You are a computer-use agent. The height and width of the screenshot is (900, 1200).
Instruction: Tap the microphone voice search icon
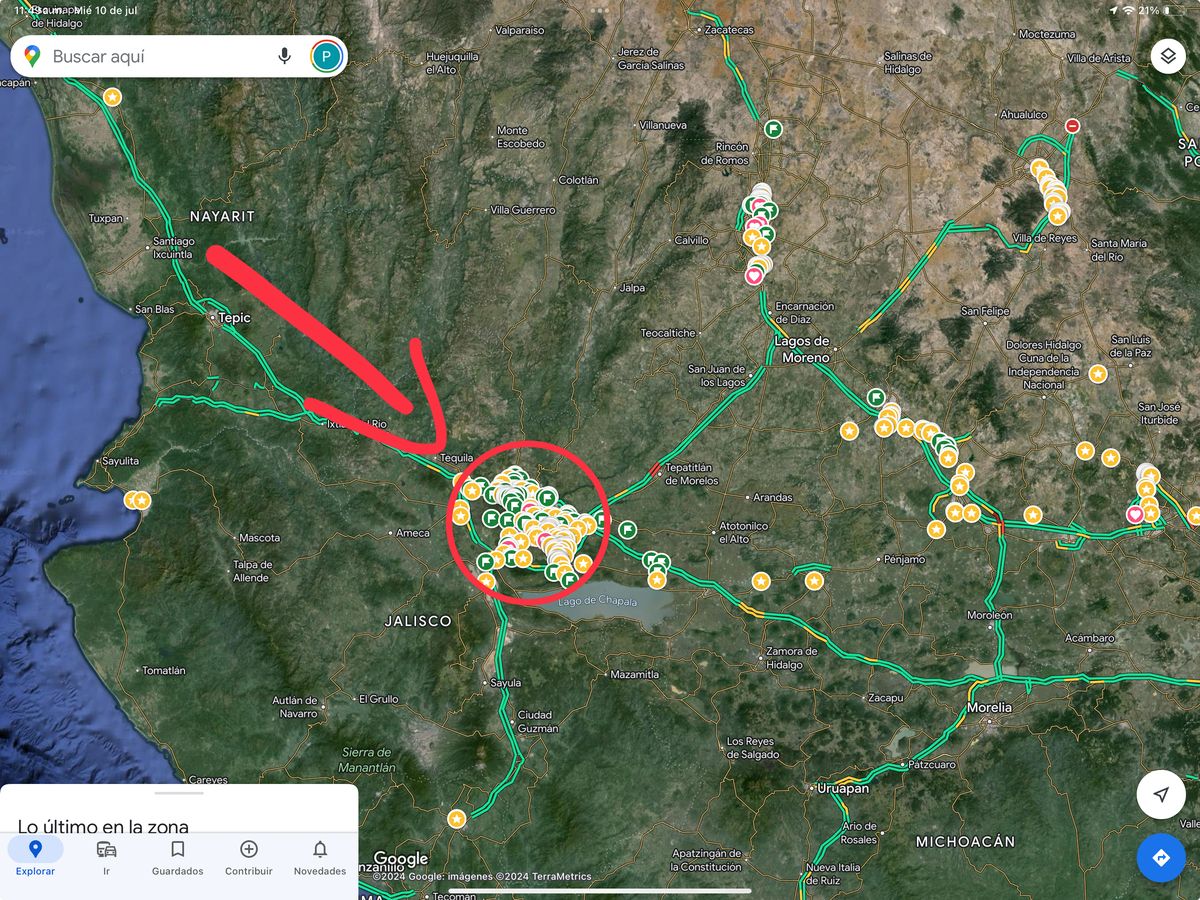285,56
